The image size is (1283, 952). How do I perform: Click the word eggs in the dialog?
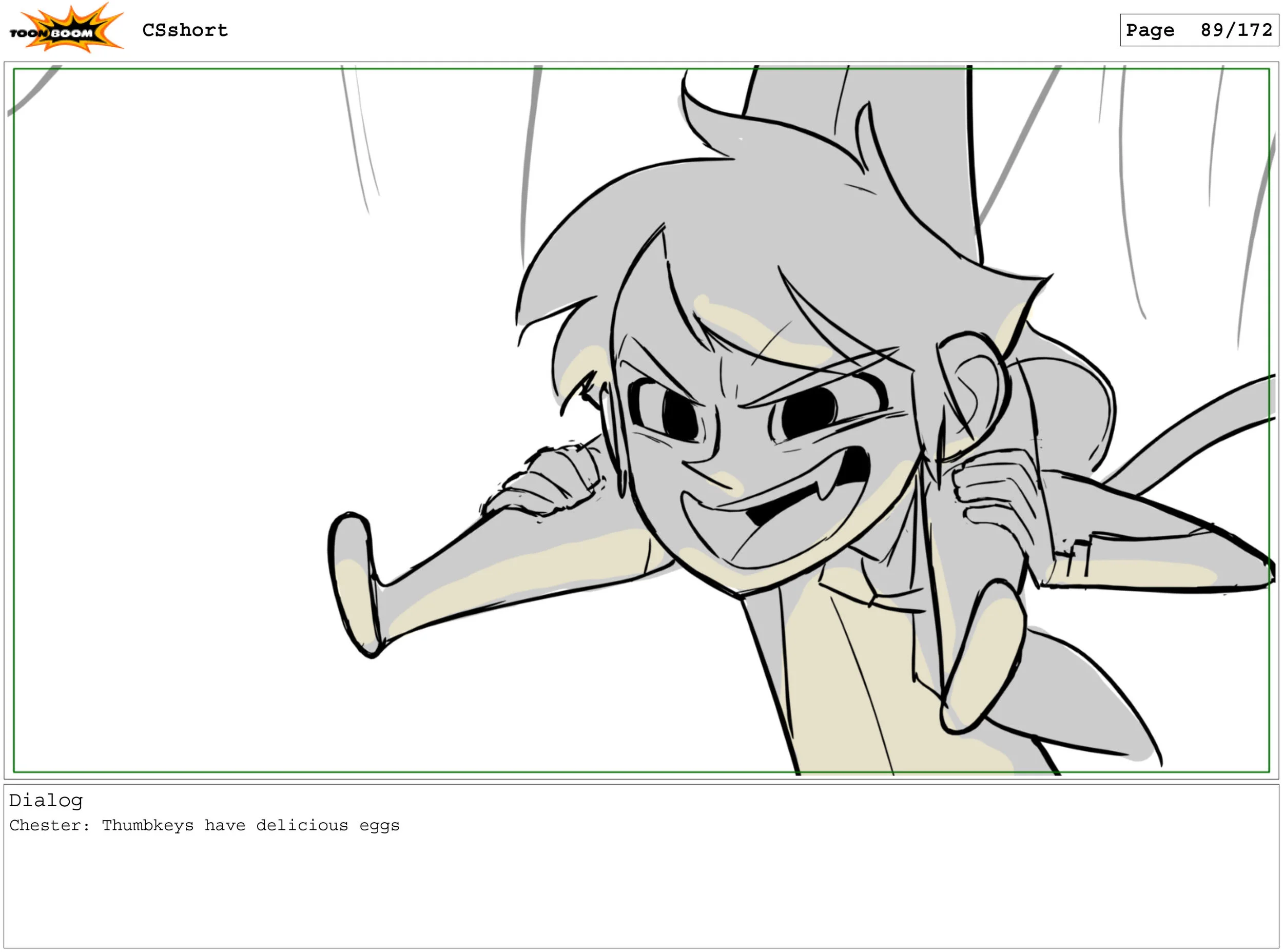(379, 826)
